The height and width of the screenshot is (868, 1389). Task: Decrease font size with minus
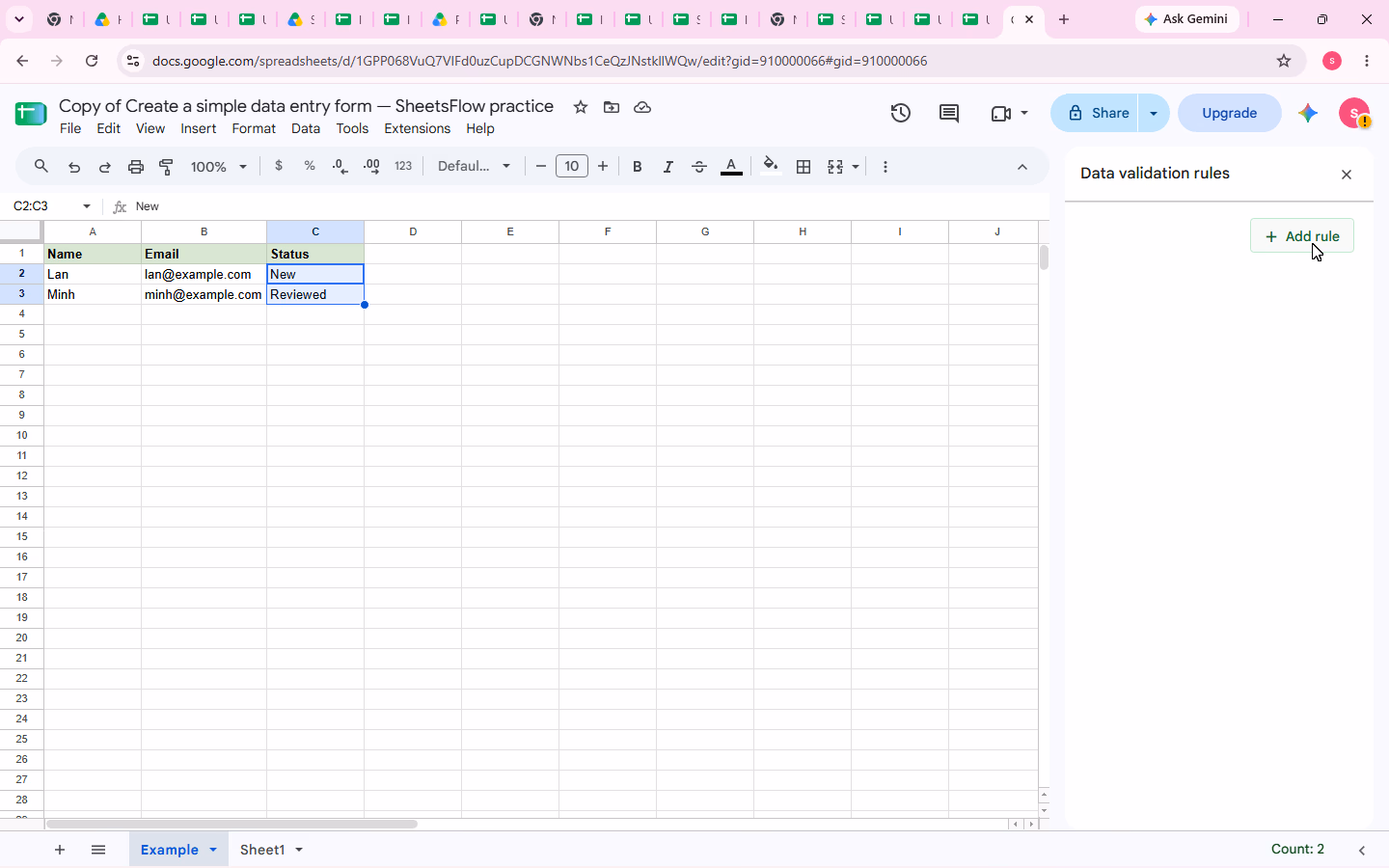541,167
